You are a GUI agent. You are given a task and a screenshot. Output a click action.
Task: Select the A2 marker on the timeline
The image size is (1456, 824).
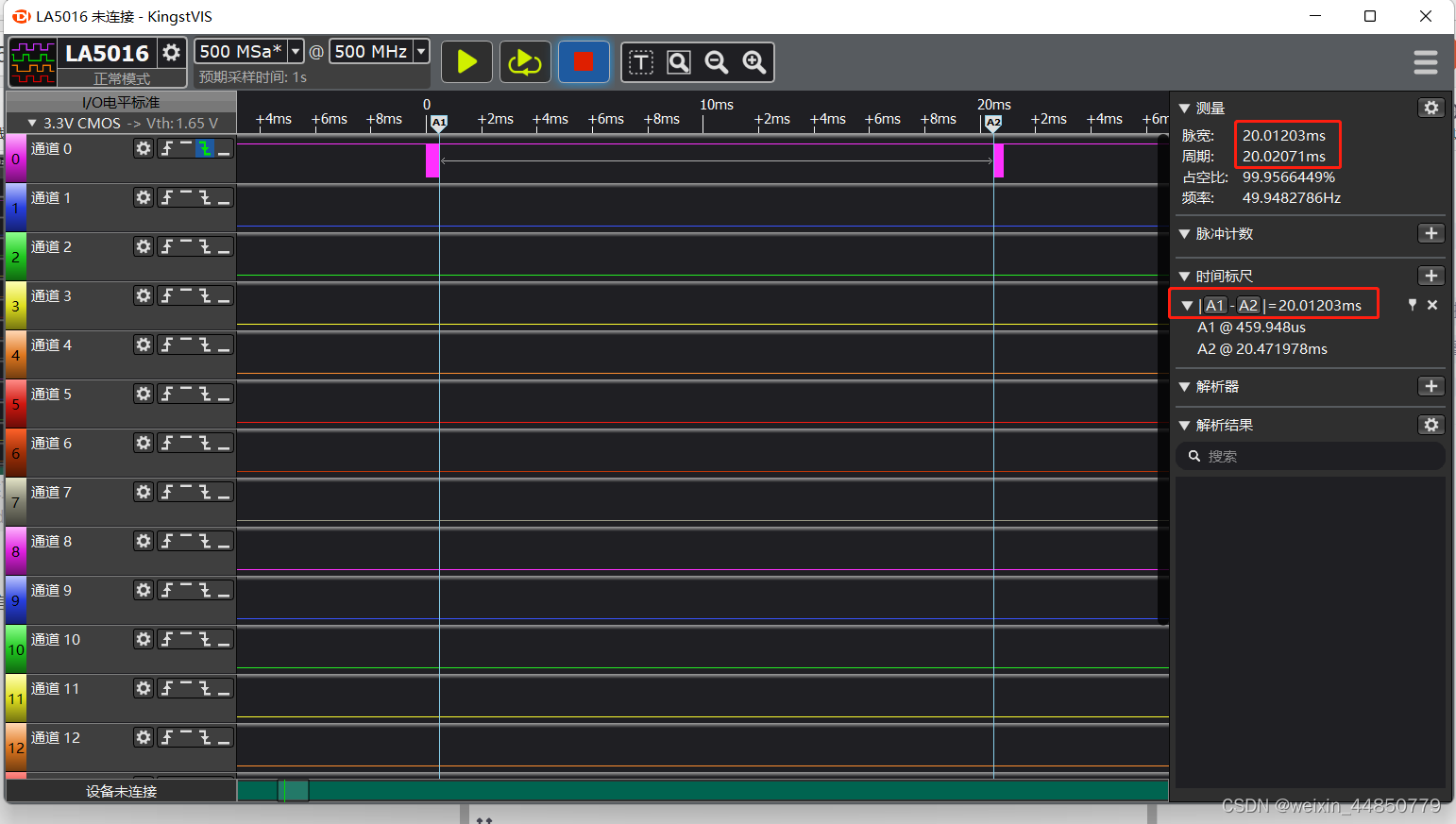tap(993, 123)
